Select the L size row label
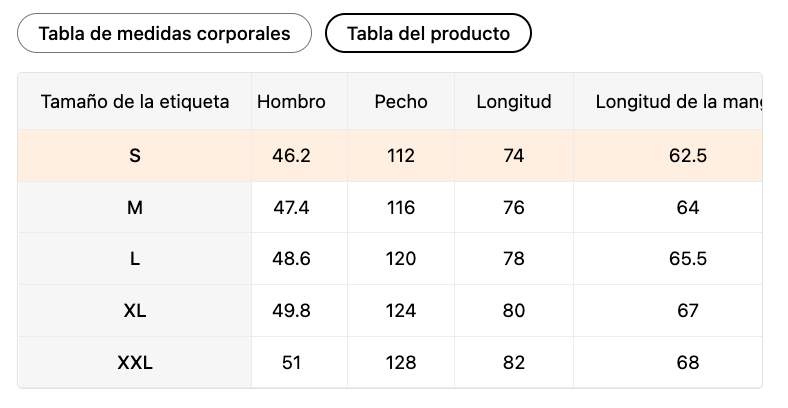Screen dimensions: 788x408 pos(135,259)
